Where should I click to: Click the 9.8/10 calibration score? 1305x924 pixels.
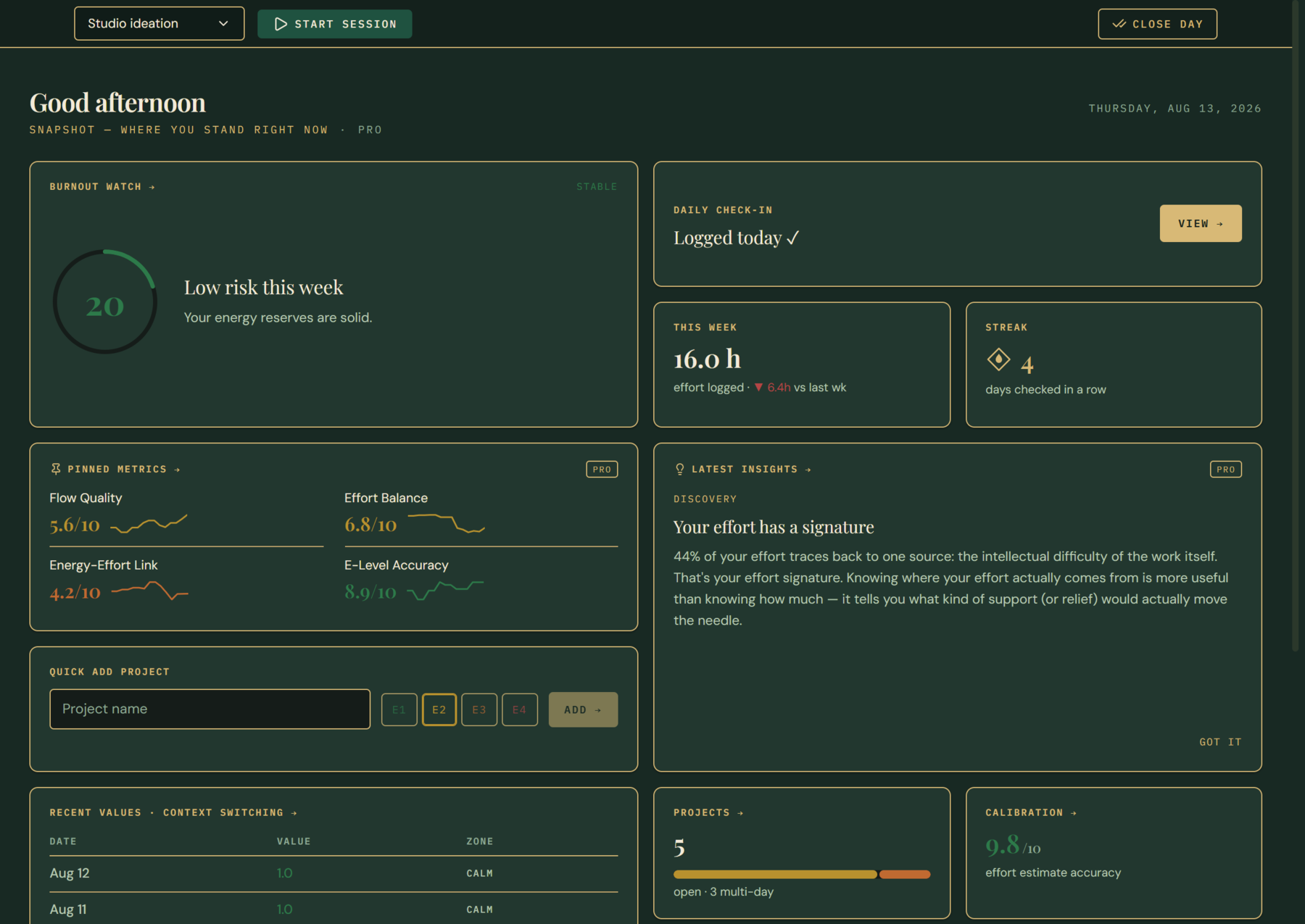(1013, 846)
